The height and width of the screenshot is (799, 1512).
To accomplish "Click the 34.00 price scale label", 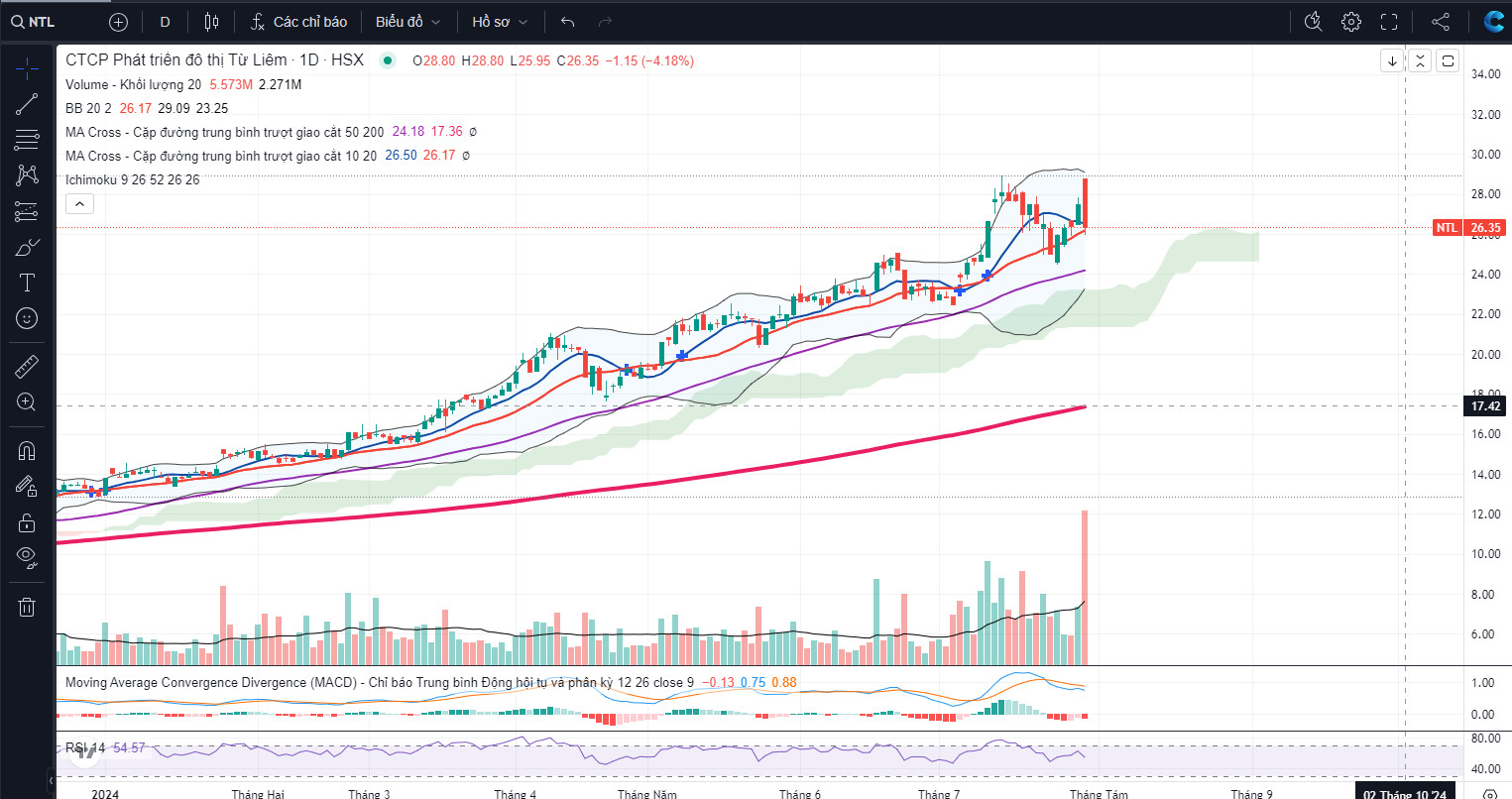I will click(1485, 74).
